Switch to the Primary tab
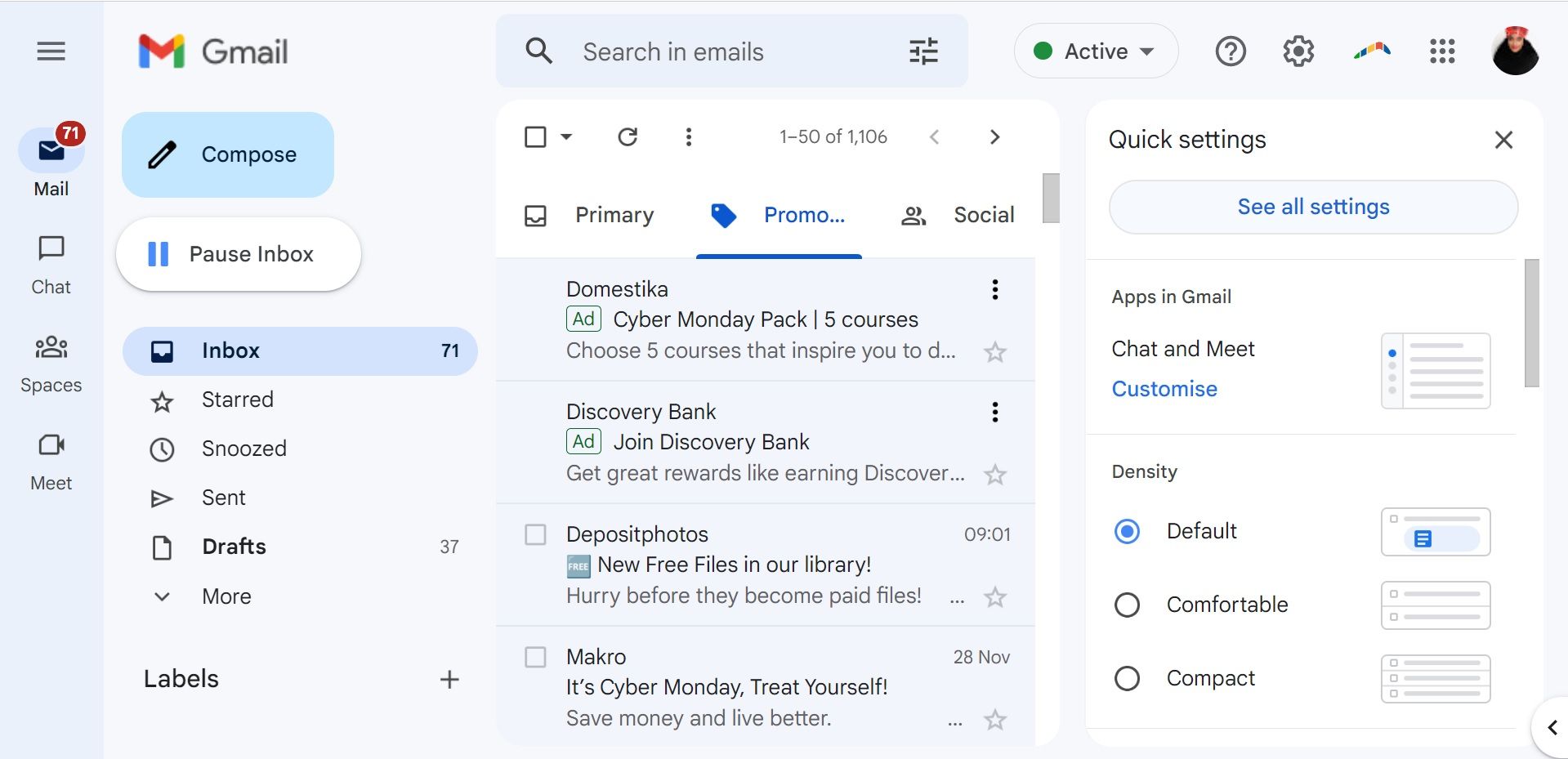1568x759 pixels. coord(614,215)
